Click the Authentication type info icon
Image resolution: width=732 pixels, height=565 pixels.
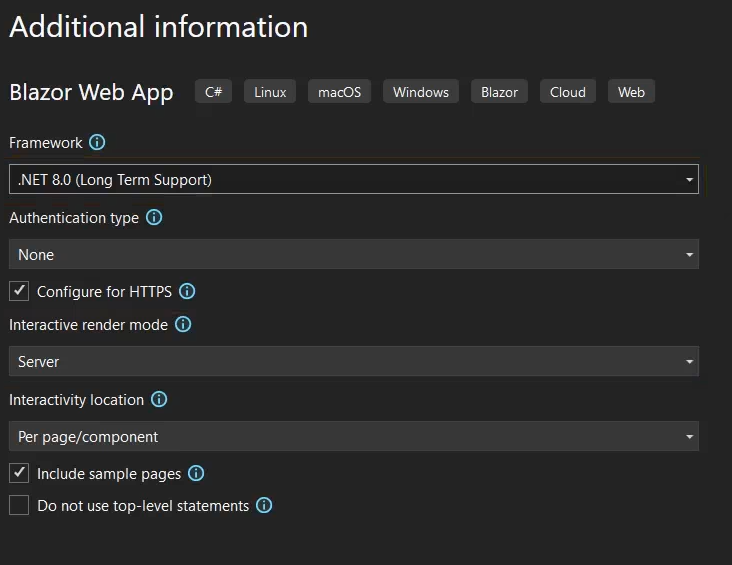click(x=154, y=217)
